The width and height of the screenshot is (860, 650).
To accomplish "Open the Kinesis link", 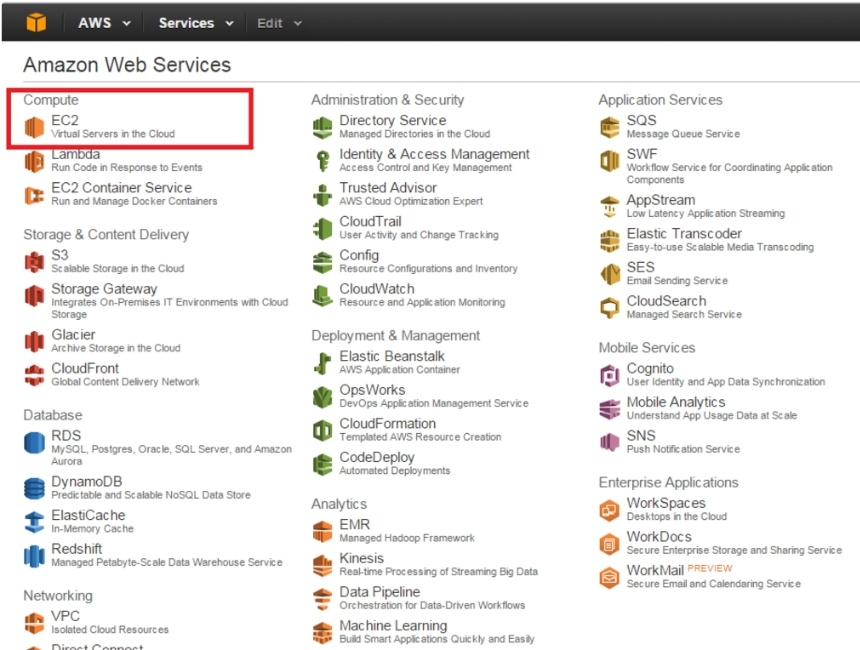I will 361,558.
